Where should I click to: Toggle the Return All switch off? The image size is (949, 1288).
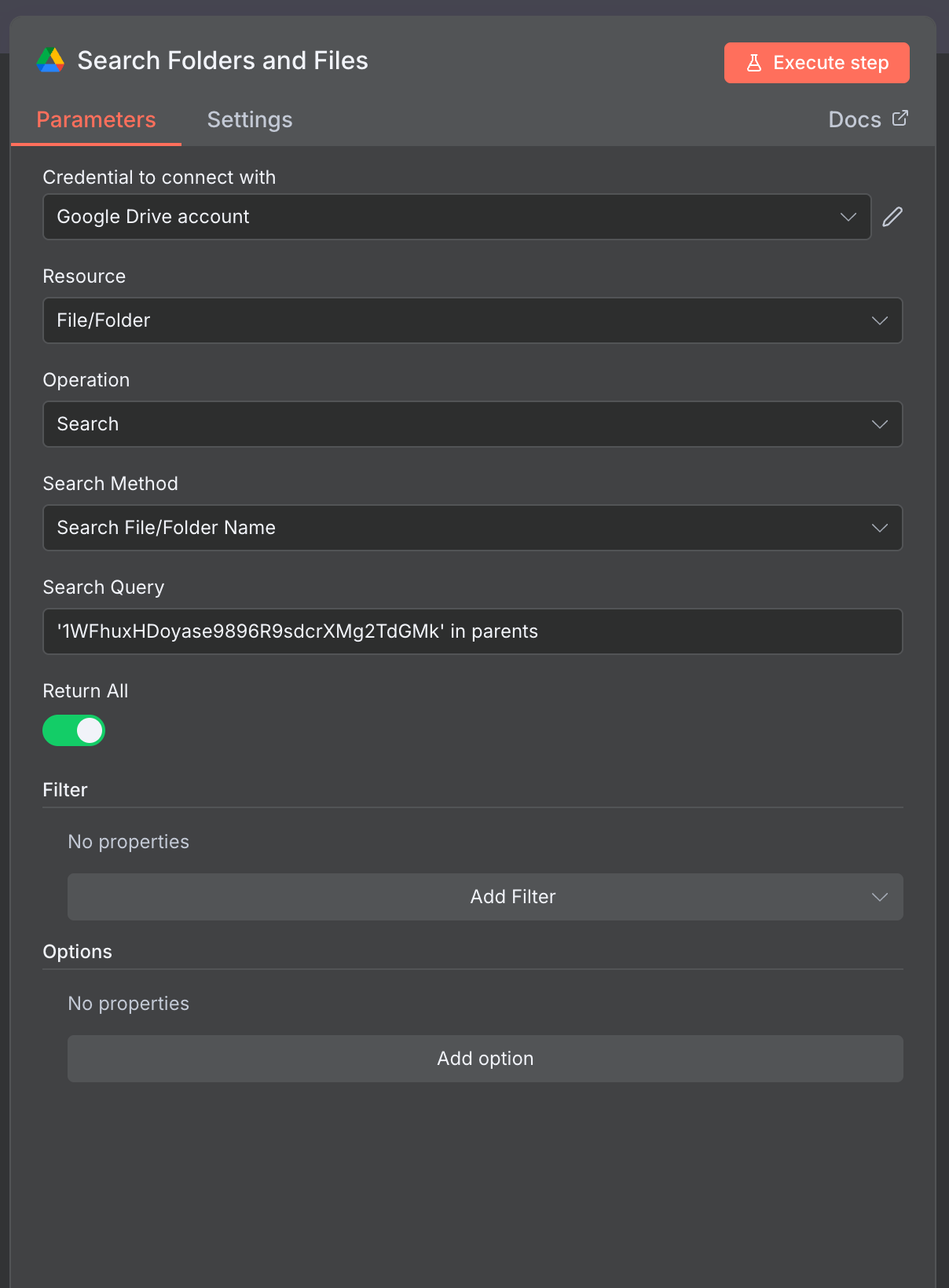click(x=74, y=730)
